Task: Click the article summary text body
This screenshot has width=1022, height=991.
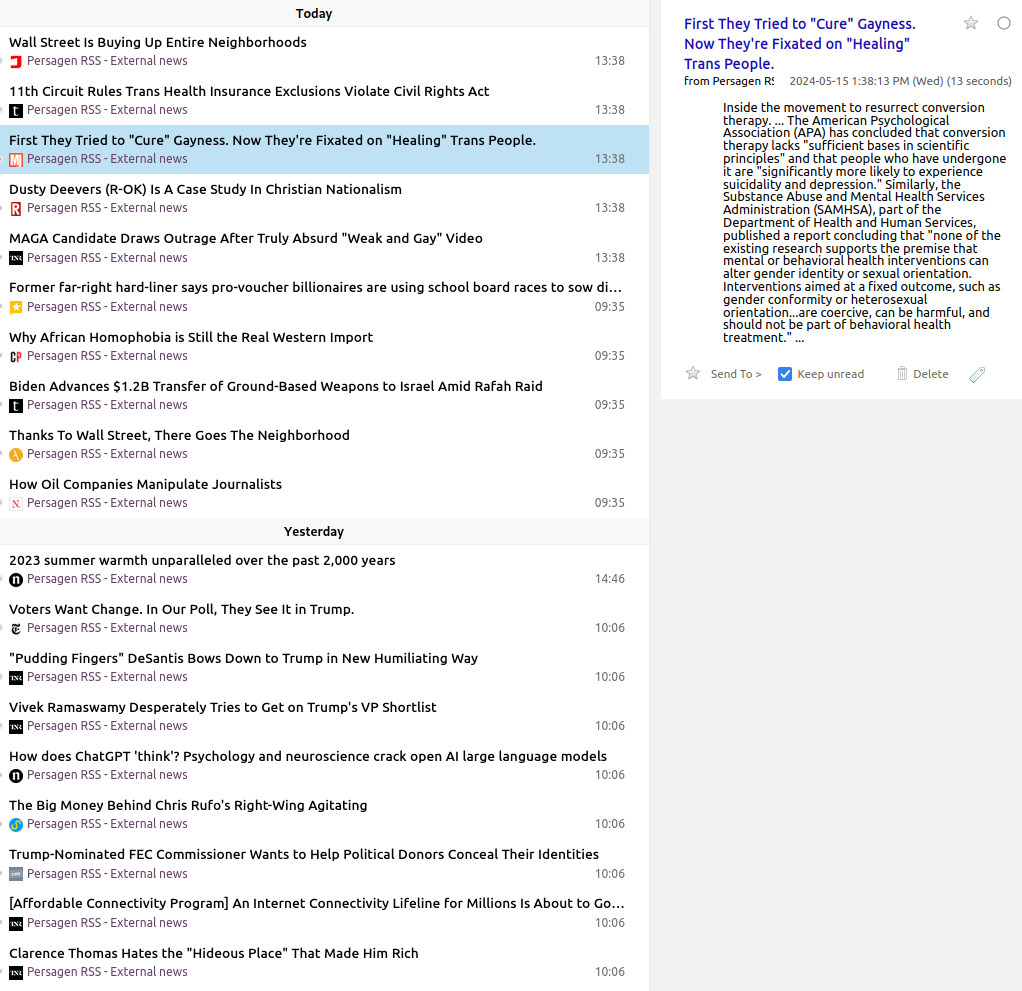Action: click(x=864, y=222)
